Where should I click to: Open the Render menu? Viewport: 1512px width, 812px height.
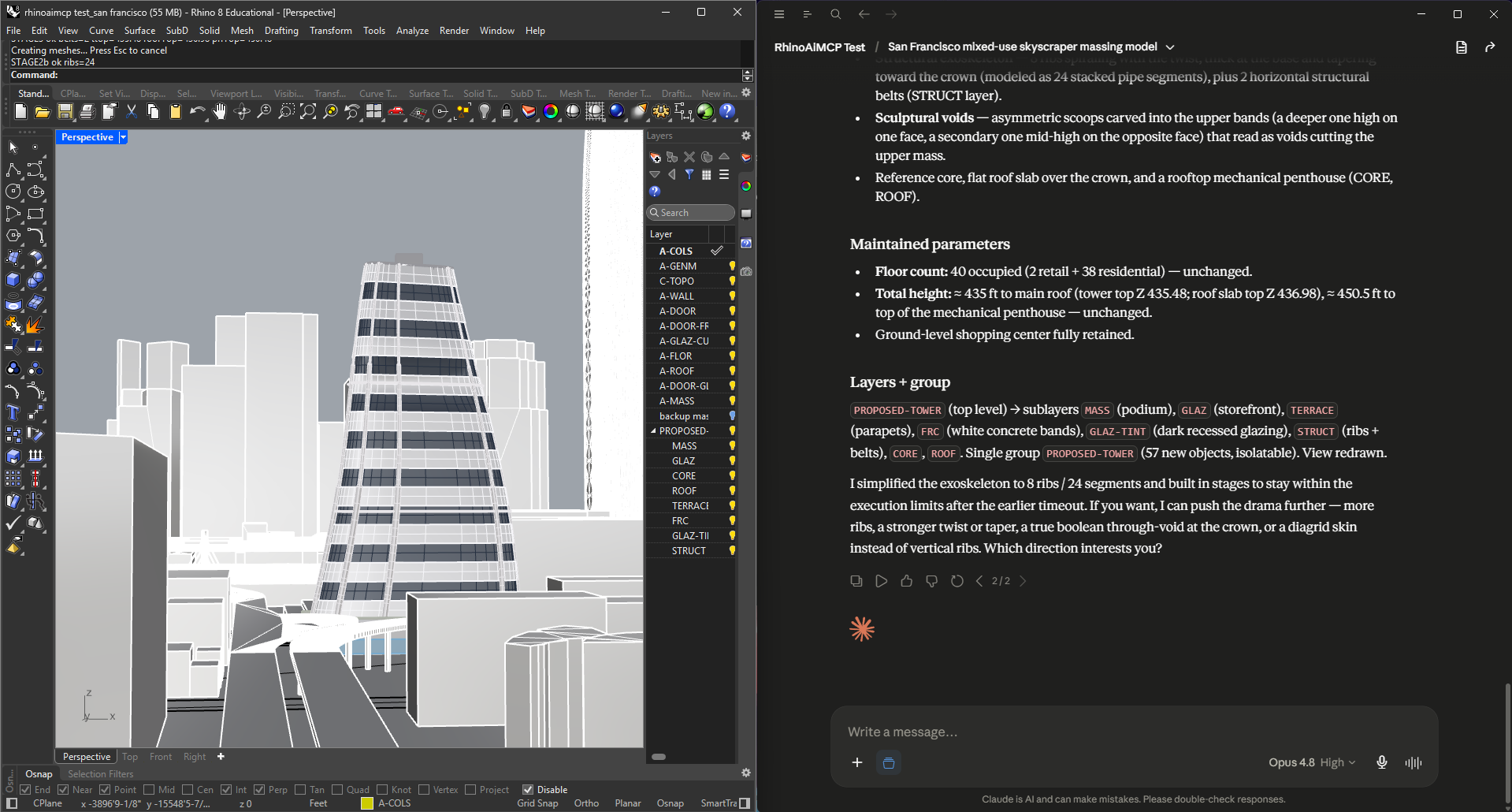[454, 31]
